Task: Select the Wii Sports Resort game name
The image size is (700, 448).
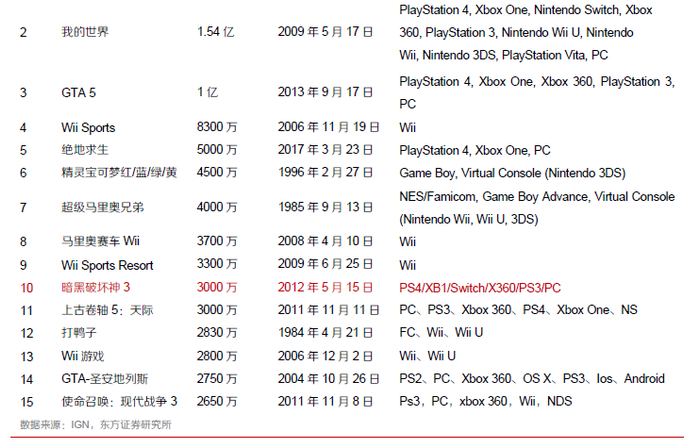Action: pyautogui.click(x=107, y=265)
